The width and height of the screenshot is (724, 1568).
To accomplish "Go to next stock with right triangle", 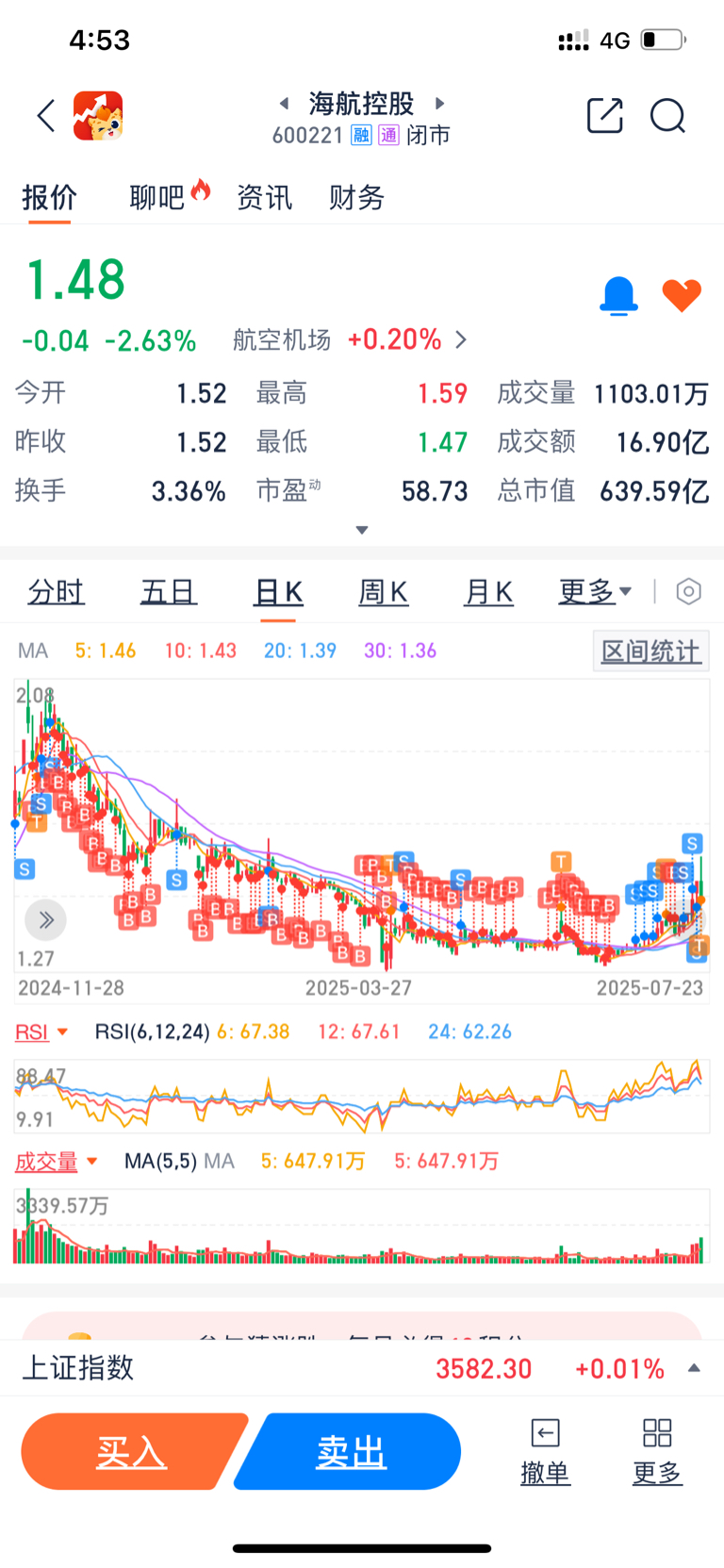I will [x=439, y=103].
